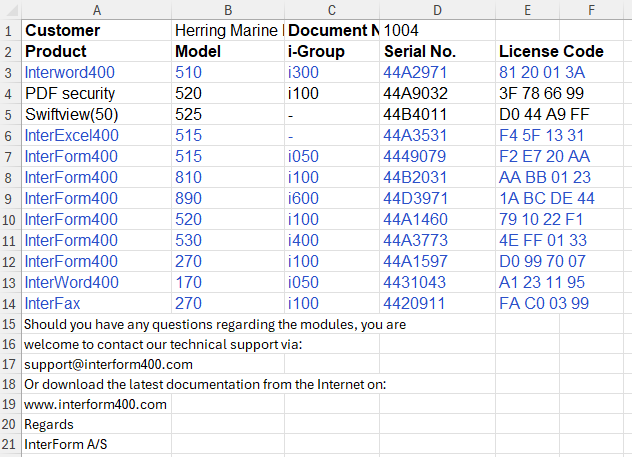Screen dimensions: 632x457
Task: Click serial number 44A1597
Action: tap(437, 261)
